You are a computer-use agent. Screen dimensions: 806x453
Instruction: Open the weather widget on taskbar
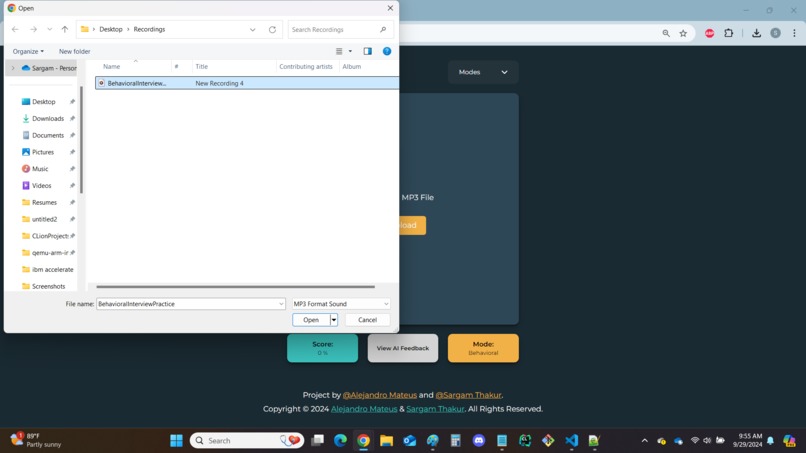click(x=36, y=440)
